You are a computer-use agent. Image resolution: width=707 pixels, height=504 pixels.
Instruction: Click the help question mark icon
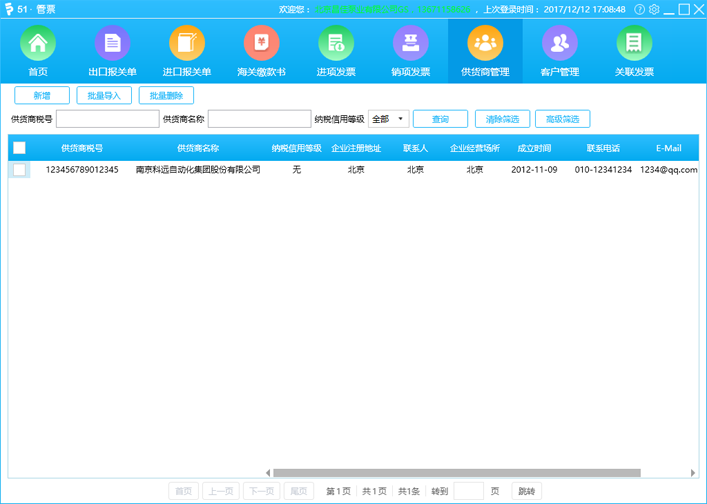point(640,9)
